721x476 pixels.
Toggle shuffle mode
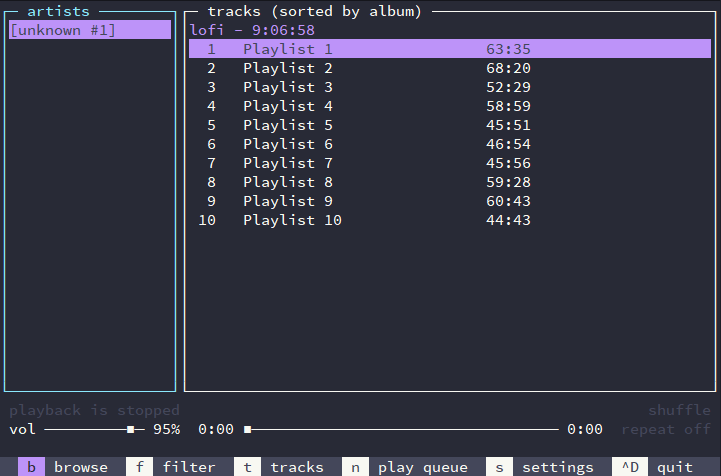click(679, 410)
